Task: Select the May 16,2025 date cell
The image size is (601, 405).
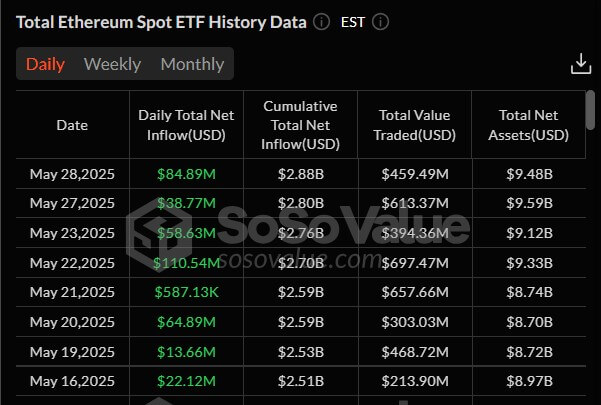Action: (x=72, y=382)
